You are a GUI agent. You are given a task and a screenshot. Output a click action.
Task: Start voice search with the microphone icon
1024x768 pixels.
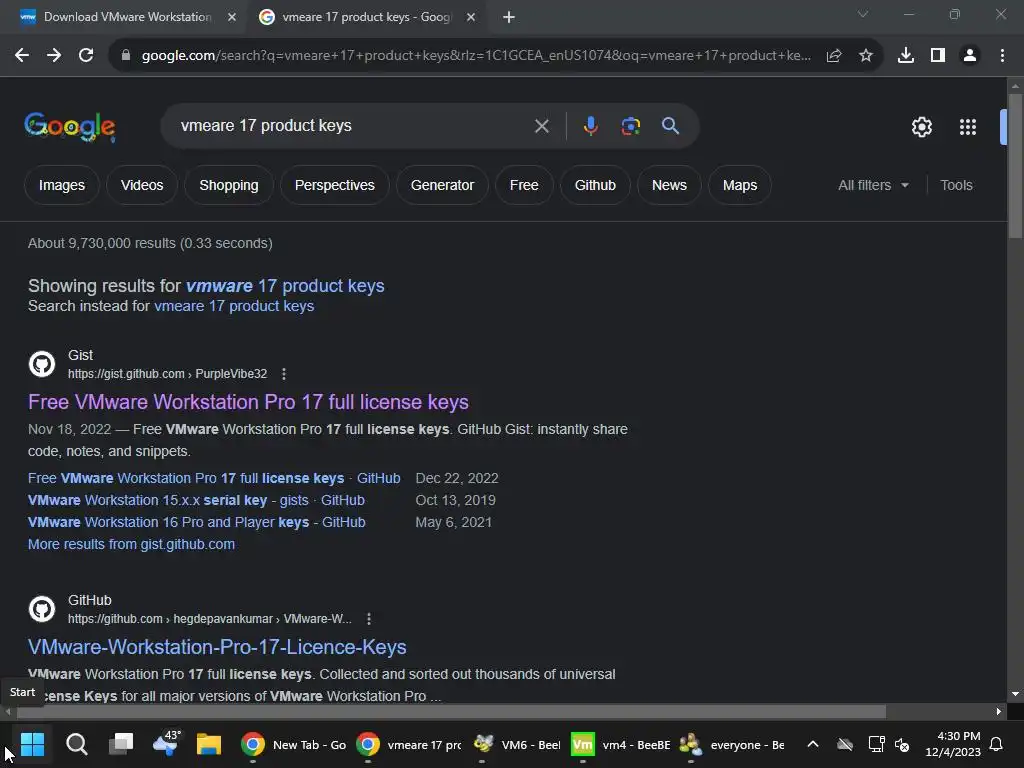(x=590, y=126)
